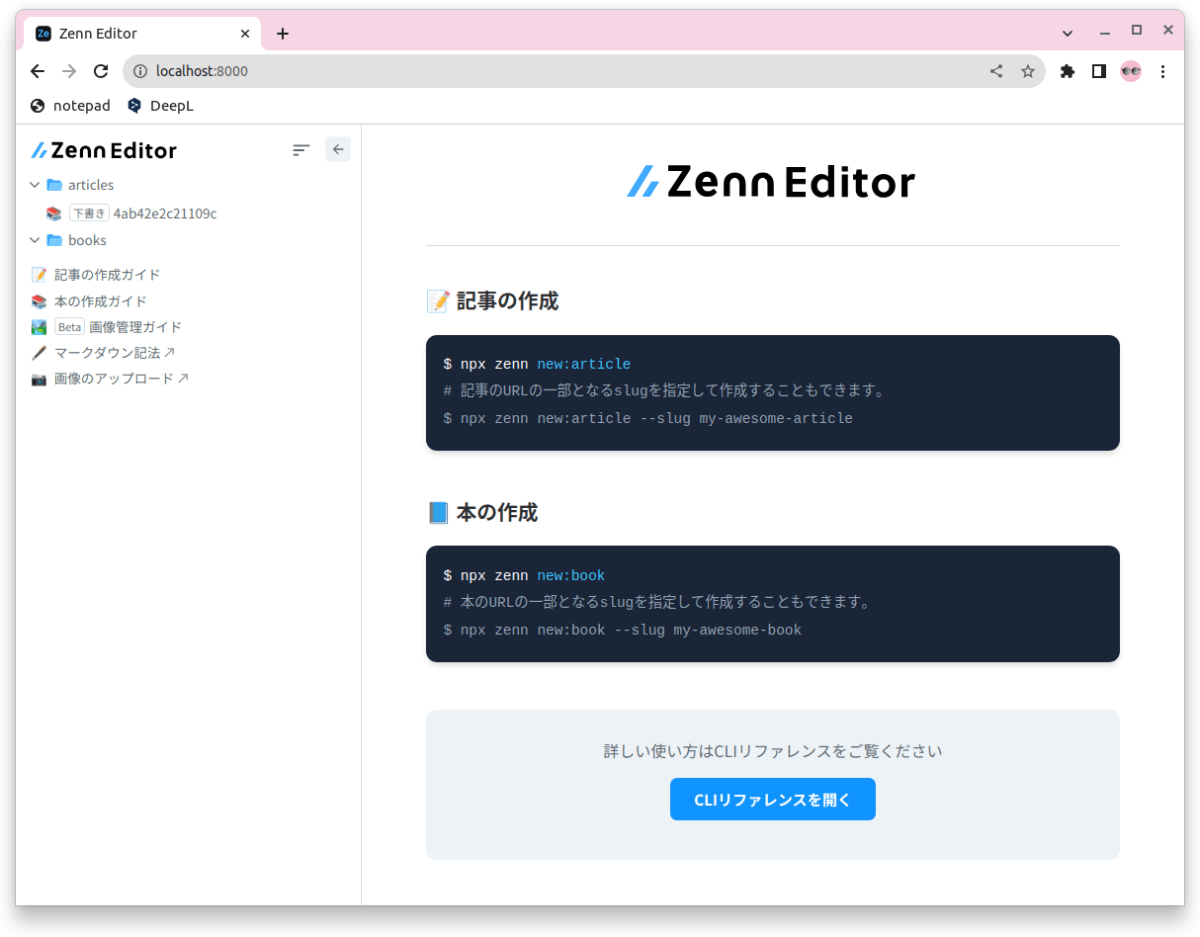
Task: Click the books emoji beside 4ab42e2c21109c
Action: [x=54, y=213]
